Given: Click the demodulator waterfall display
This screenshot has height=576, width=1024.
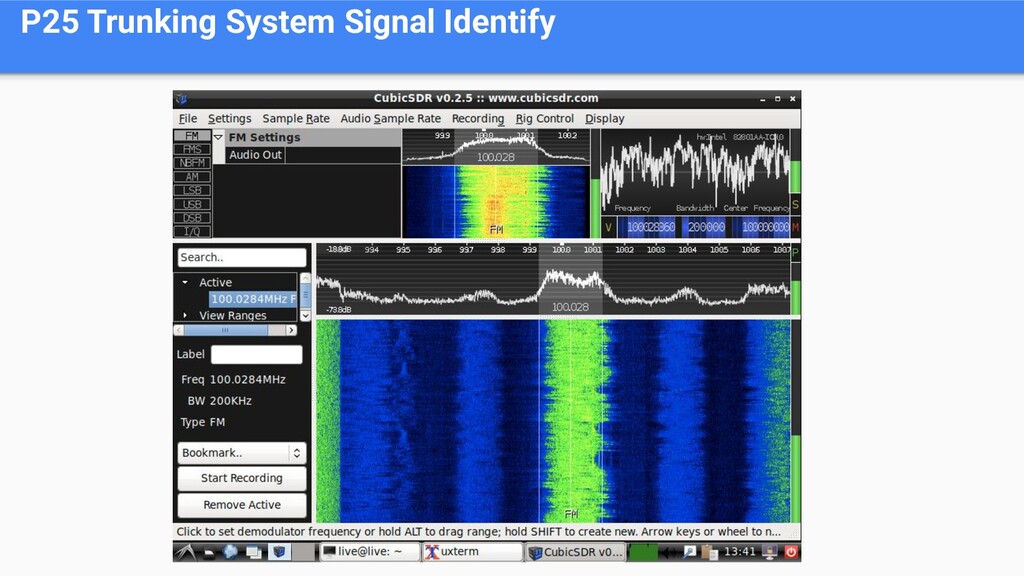Looking at the screenshot, I should pyautogui.click(x=496, y=201).
